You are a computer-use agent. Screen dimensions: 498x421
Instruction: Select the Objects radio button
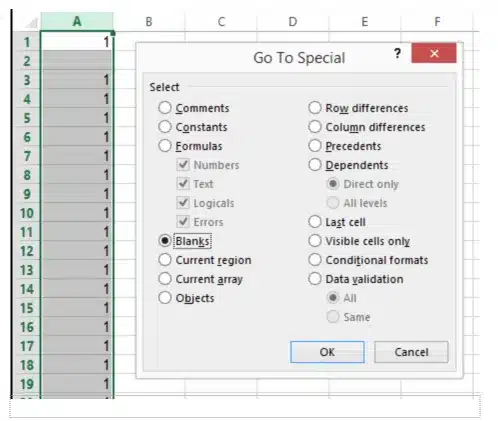click(x=165, y=298)
